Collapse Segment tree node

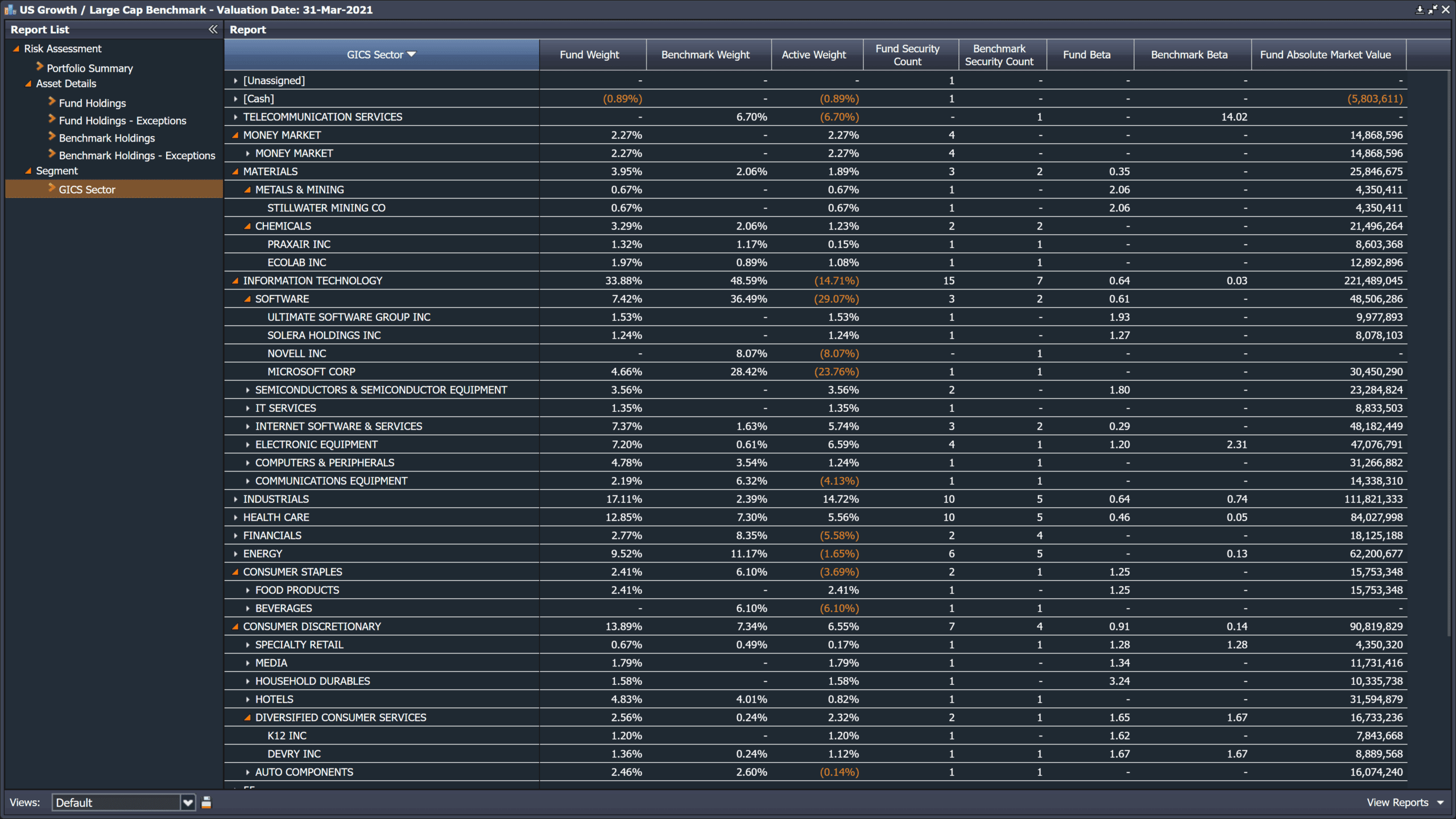(28, 171)
